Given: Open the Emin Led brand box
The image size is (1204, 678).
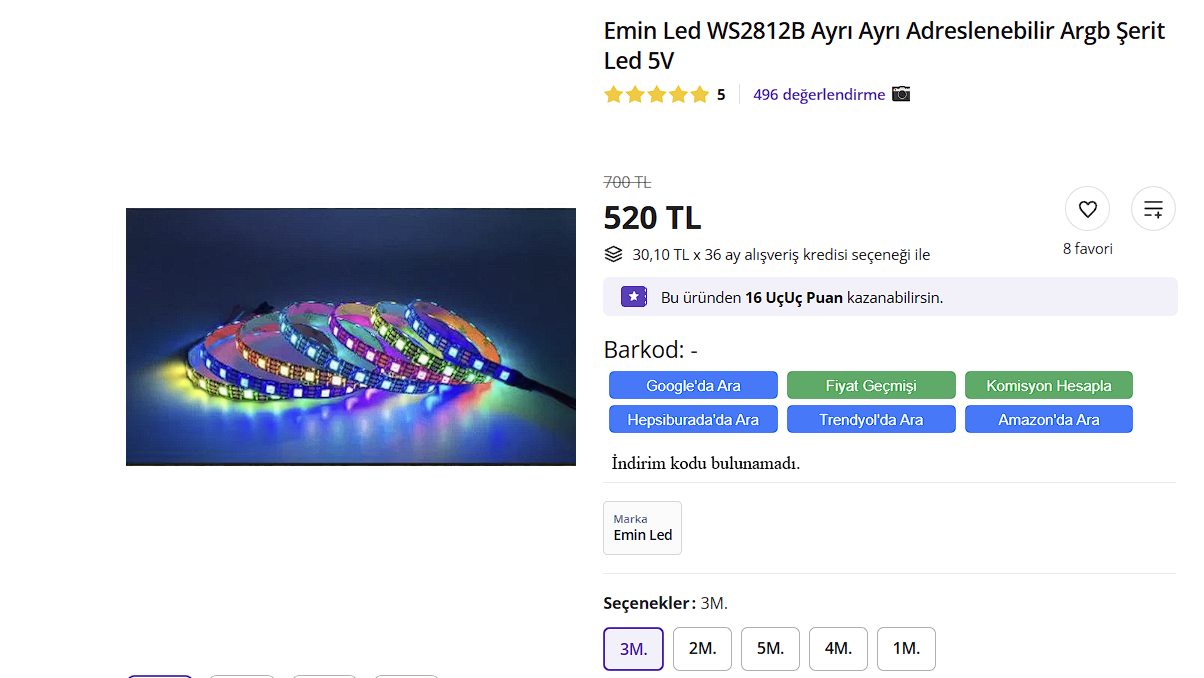Looking at the screenshot, I should pos(642,528).
